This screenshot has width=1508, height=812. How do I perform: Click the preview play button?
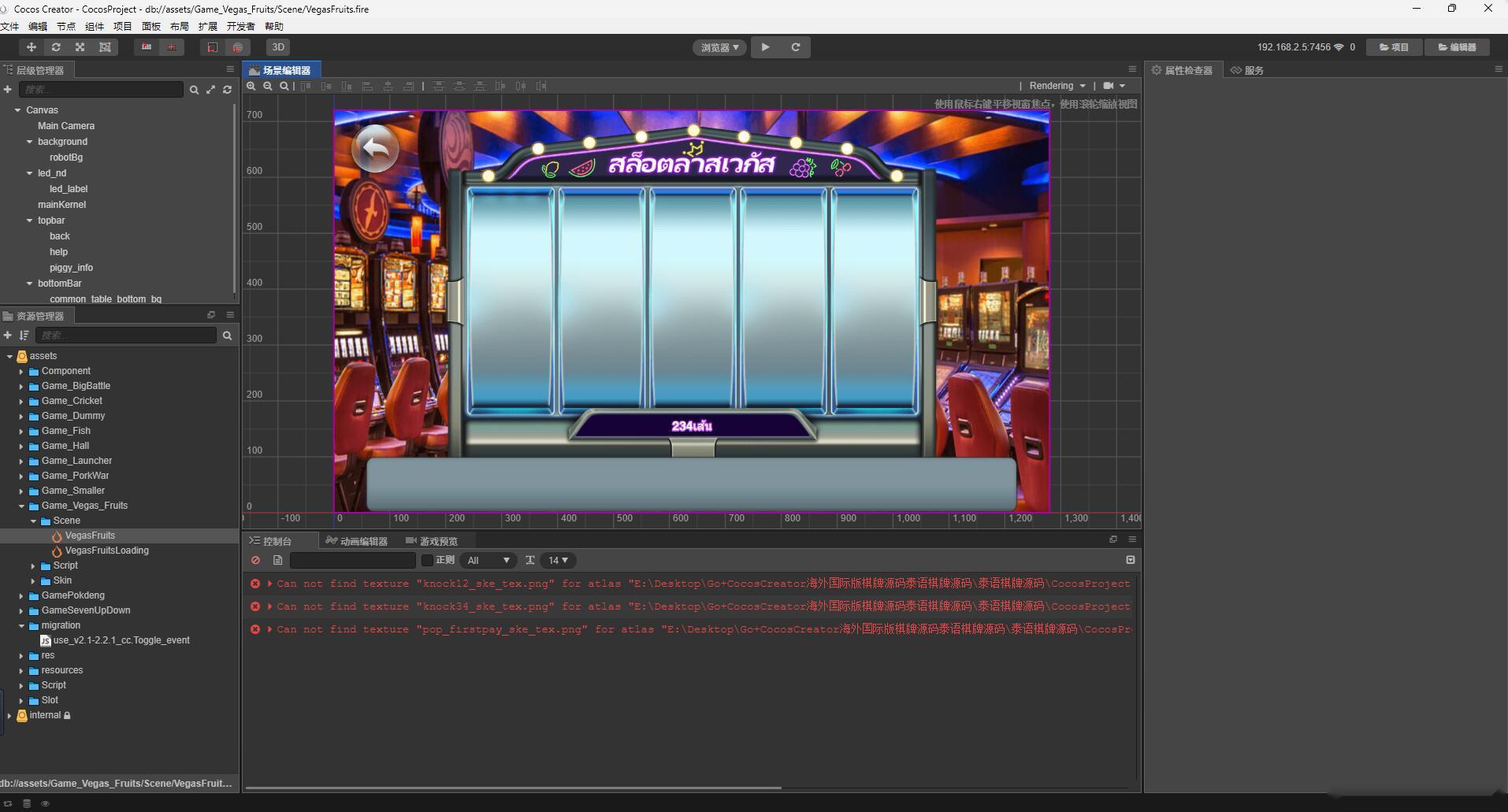765,47
